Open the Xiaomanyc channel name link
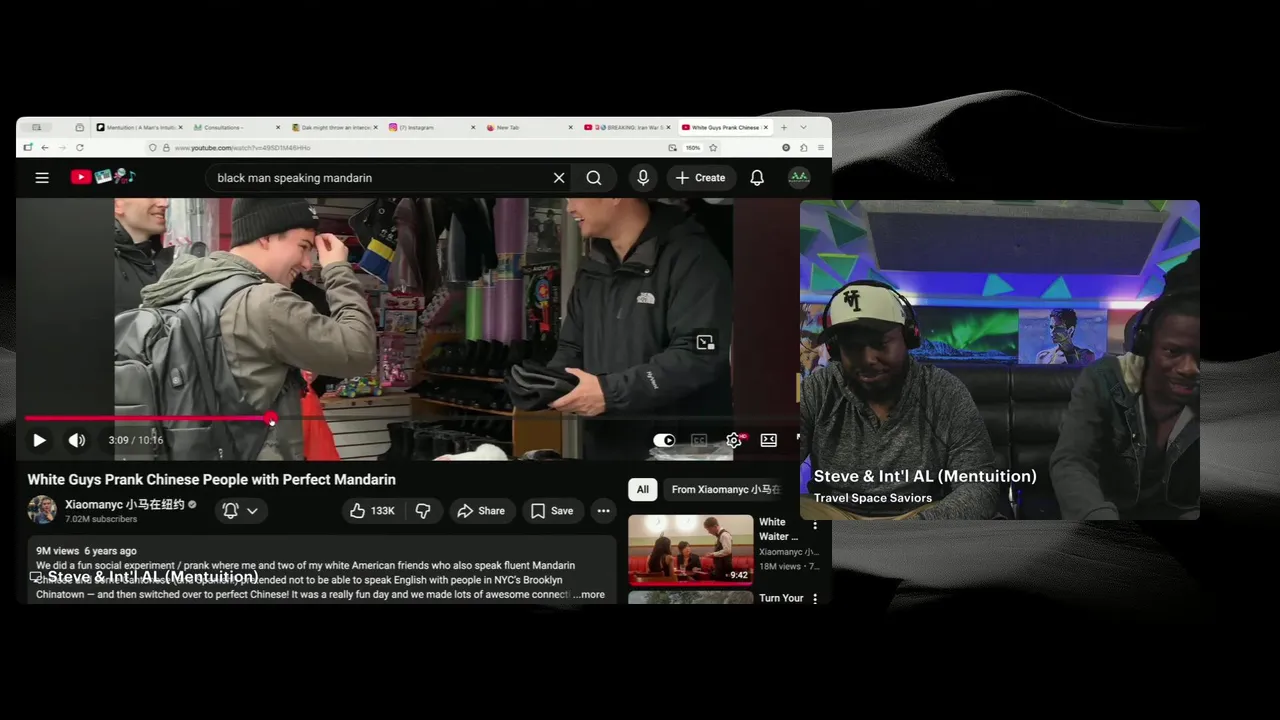This screenshot has height=720, width=1280. click(124, 505)
